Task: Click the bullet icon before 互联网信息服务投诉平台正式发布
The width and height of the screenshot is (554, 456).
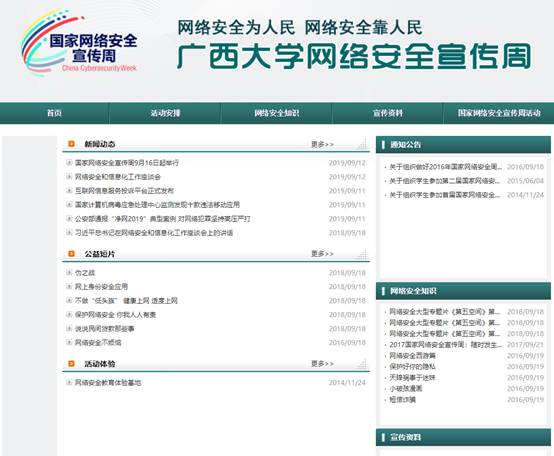Action: point(69,191)
